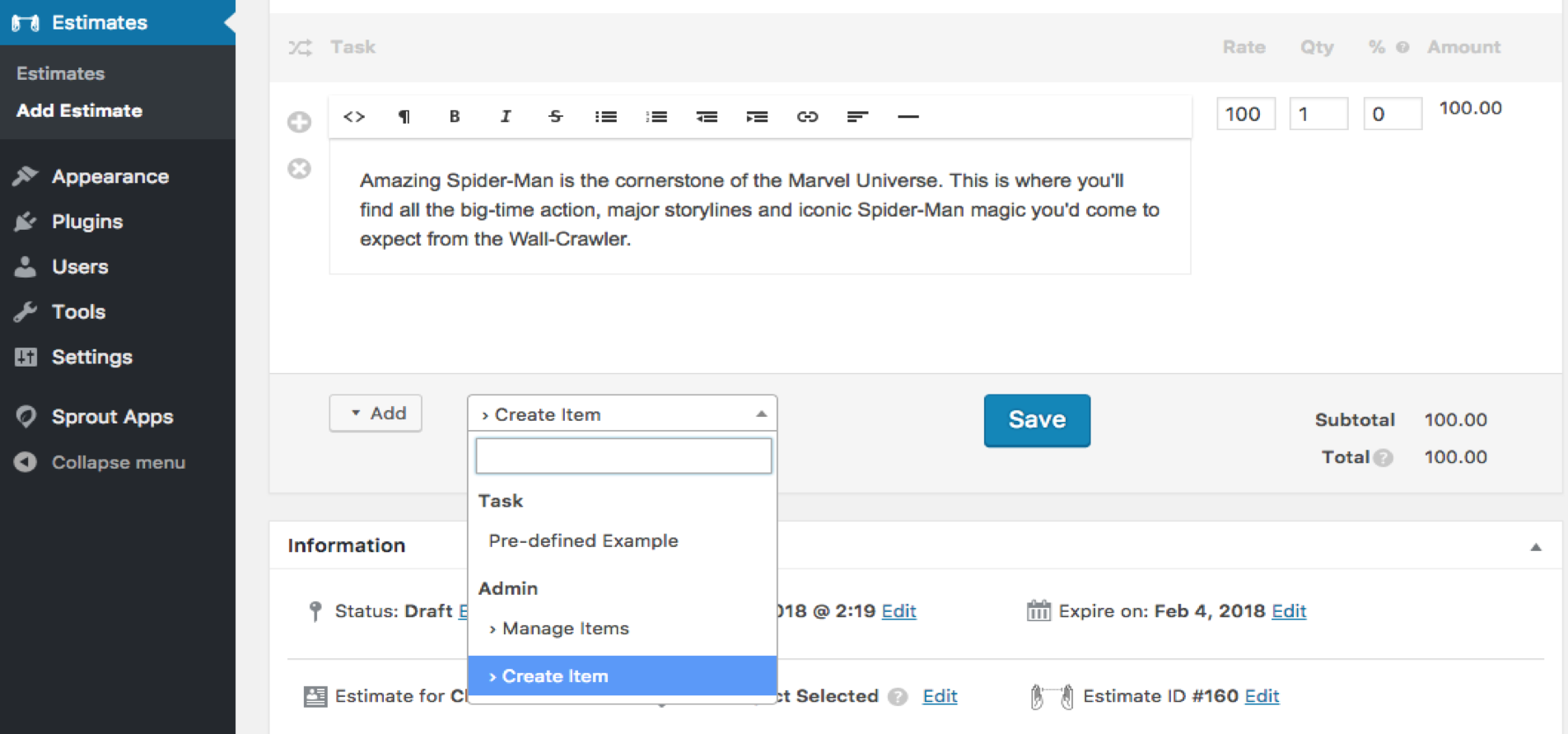The height and width of the screenshot is (734, 1568).
Task: Click the Bold formatting icon
Action: click(455, 117)
